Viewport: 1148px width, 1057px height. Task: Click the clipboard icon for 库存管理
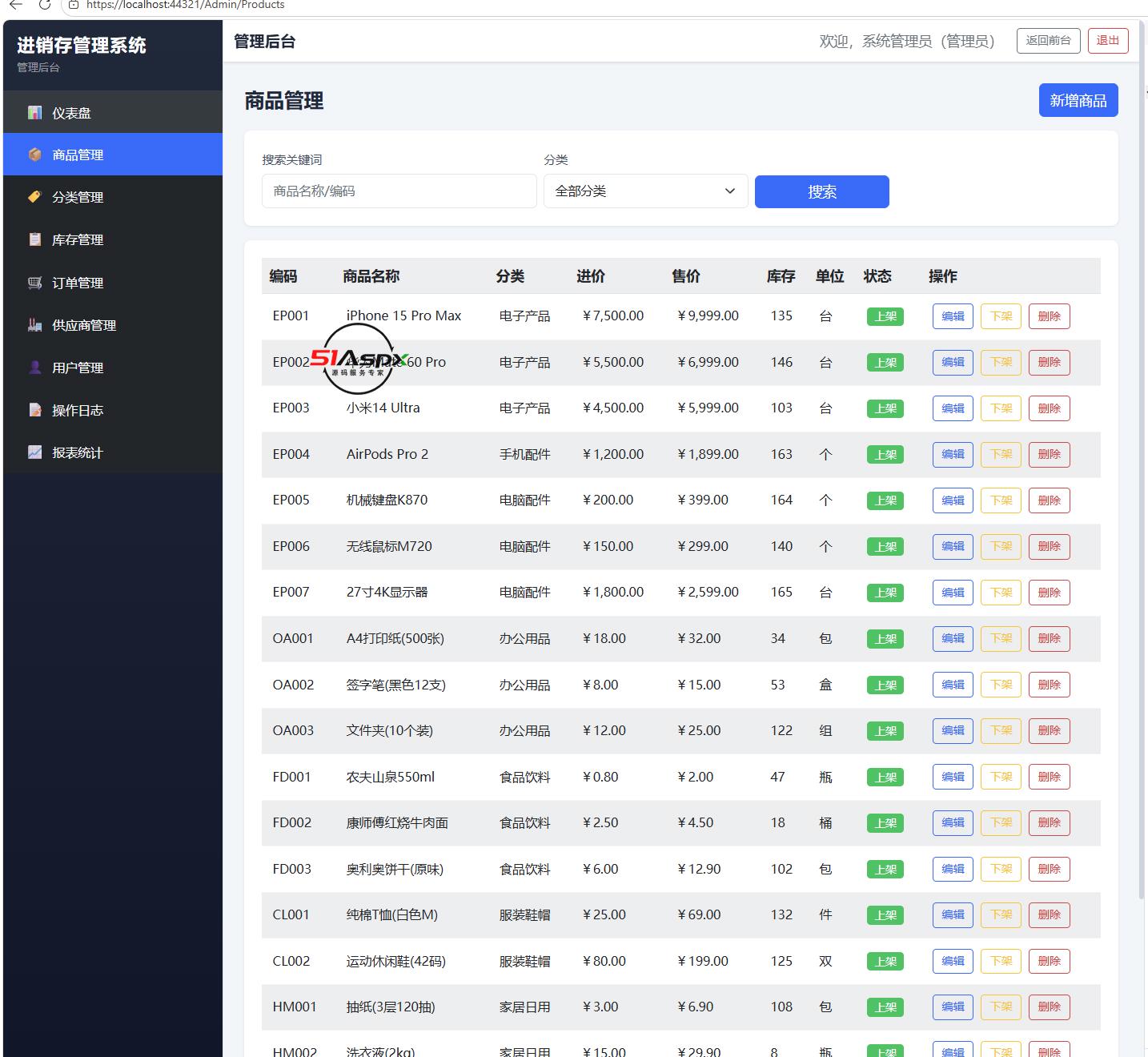34,239
